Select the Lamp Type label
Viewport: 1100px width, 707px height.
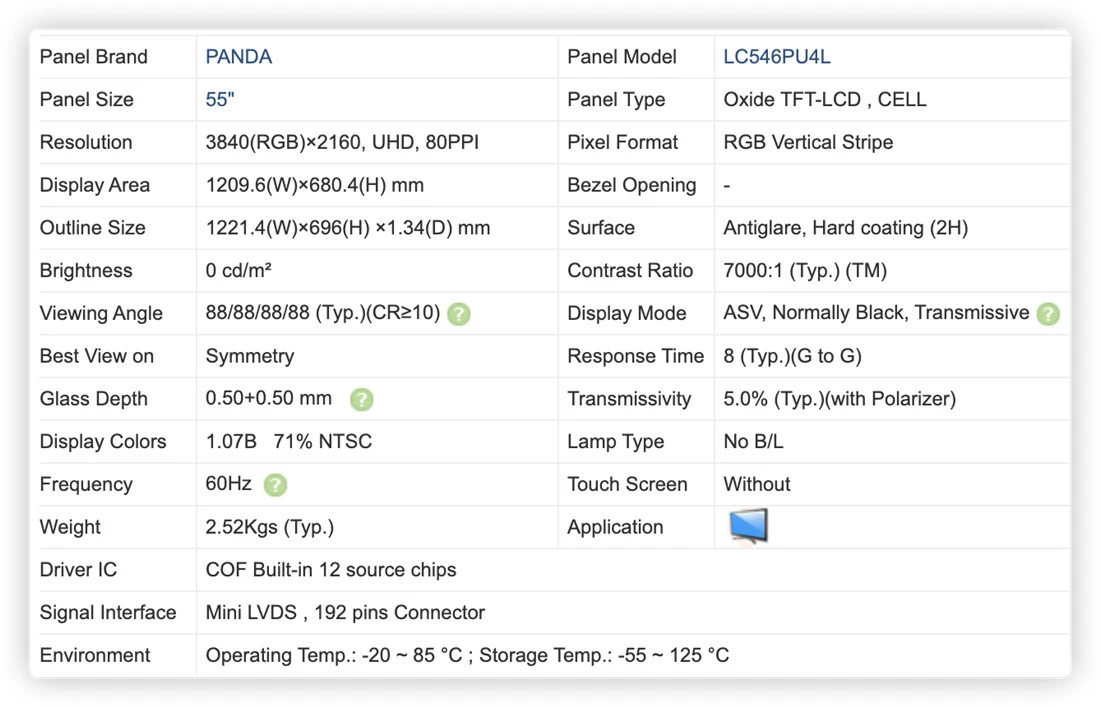pos(616,442)
